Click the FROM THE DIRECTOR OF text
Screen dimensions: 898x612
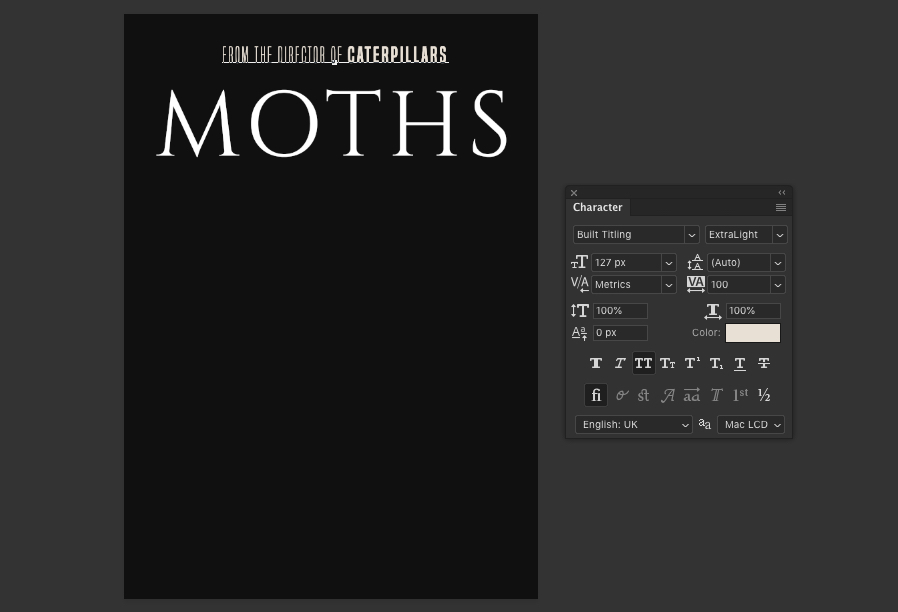click(x=282, y=54)
